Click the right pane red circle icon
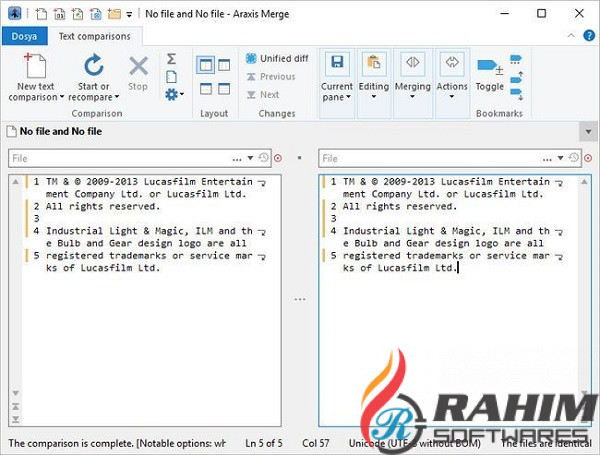600x455 pixels. coord(589,158)
